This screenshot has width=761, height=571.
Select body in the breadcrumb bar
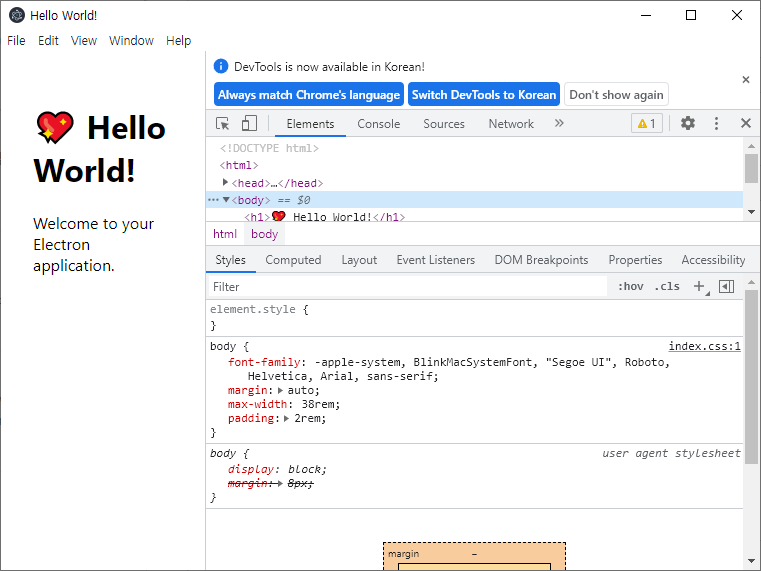pyautogui.click(x=265, y=234)
